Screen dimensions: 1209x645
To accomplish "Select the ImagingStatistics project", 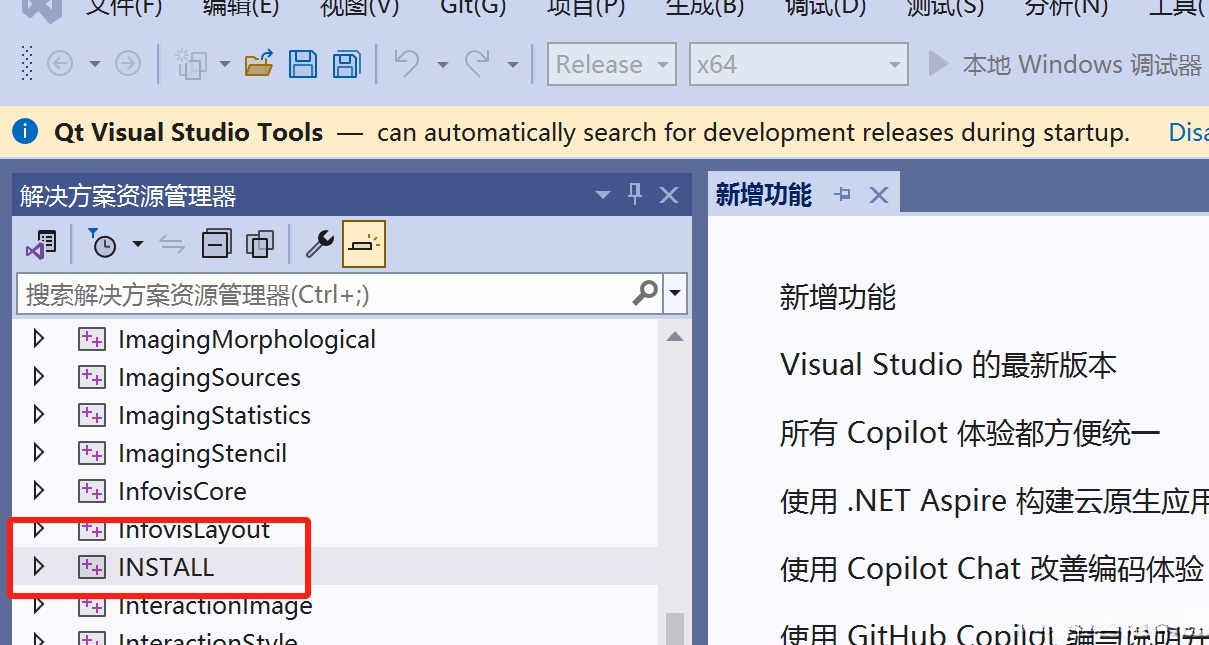I will point(214,415).
